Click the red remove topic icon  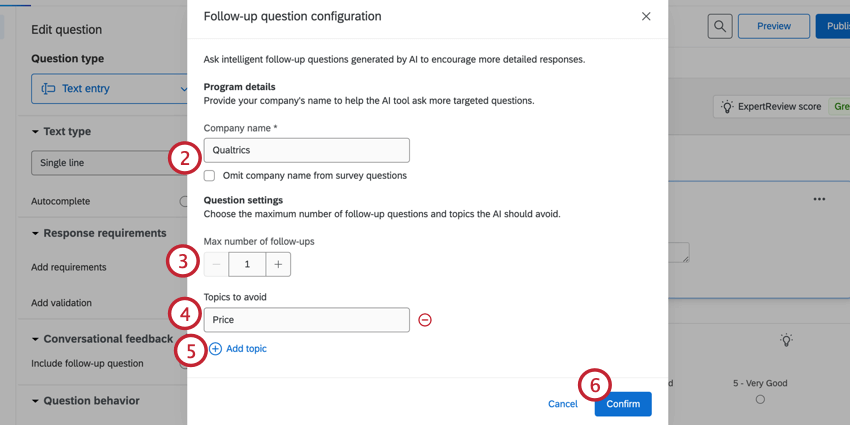coord(425,320)
